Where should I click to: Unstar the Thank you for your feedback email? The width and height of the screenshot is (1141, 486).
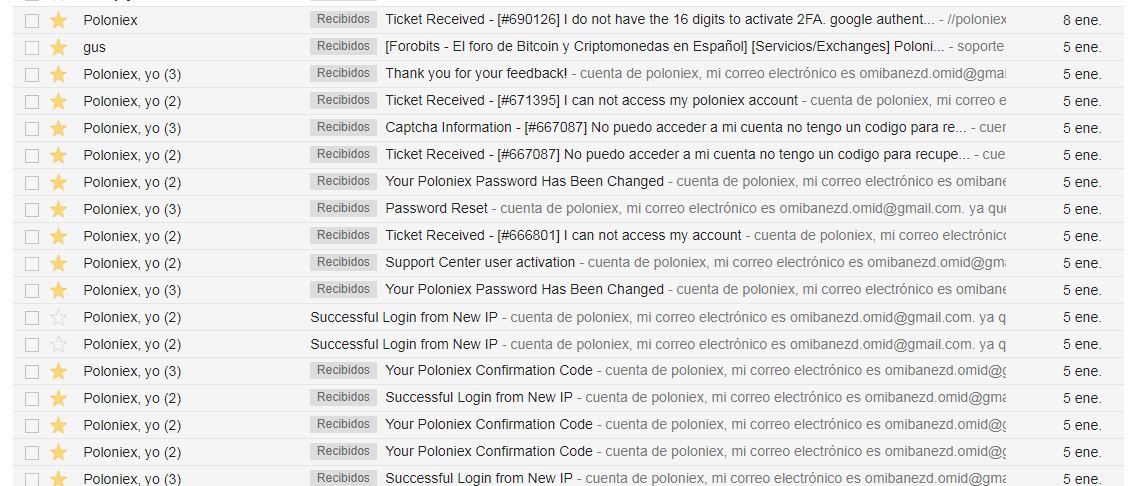[x=58, y=74]
